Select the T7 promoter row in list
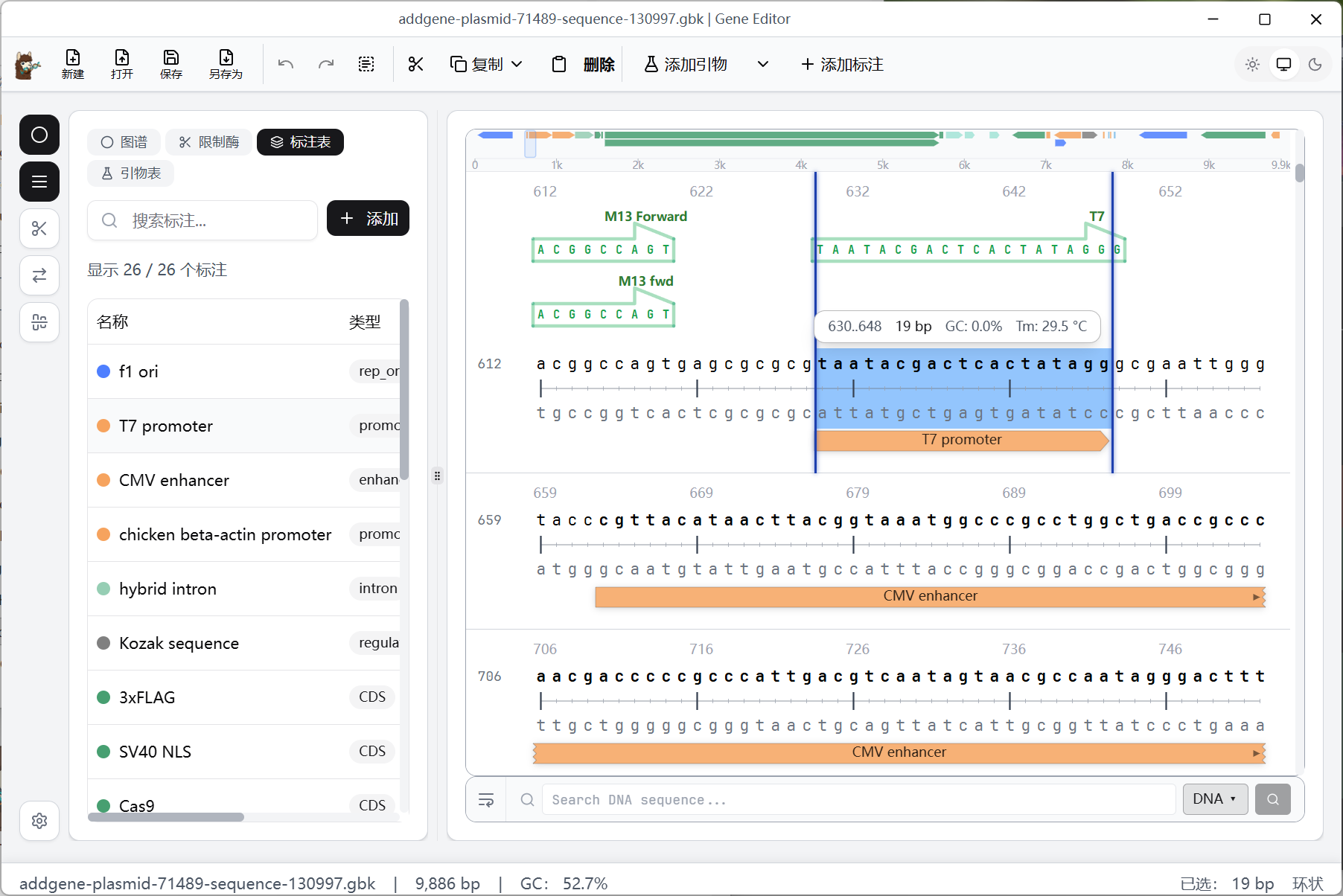The width and height of the screenshot is (1343, 896). [244, 426]
